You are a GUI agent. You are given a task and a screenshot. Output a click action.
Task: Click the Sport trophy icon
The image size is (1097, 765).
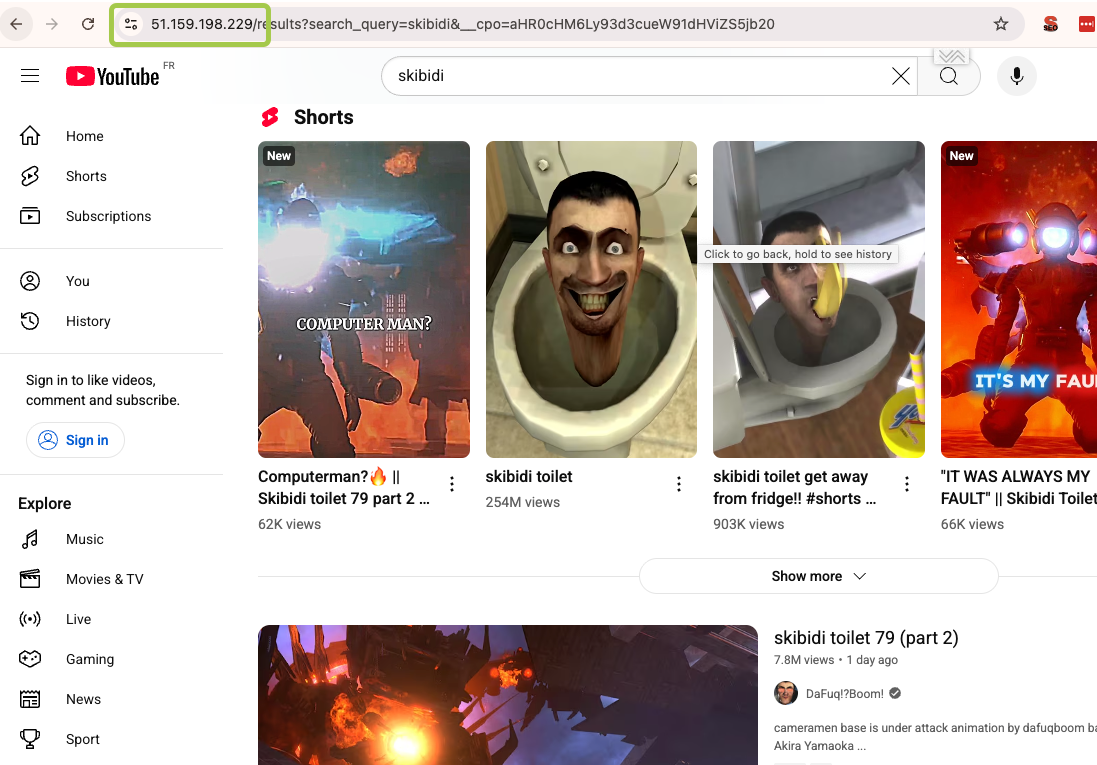(30, 738)
